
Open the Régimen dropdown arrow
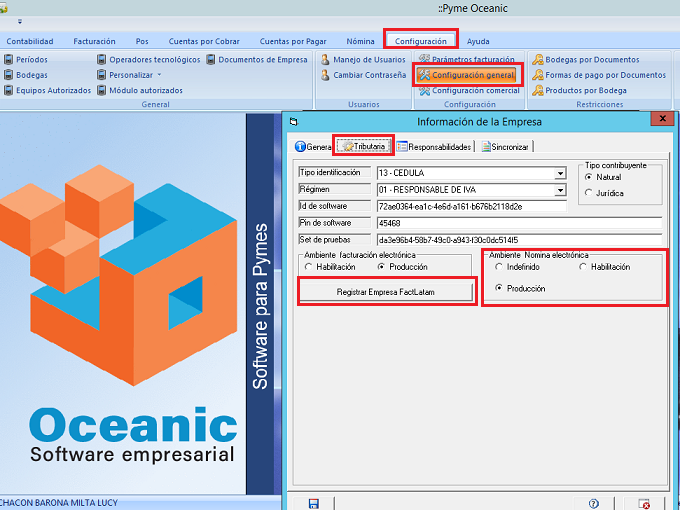pos(560,190)
